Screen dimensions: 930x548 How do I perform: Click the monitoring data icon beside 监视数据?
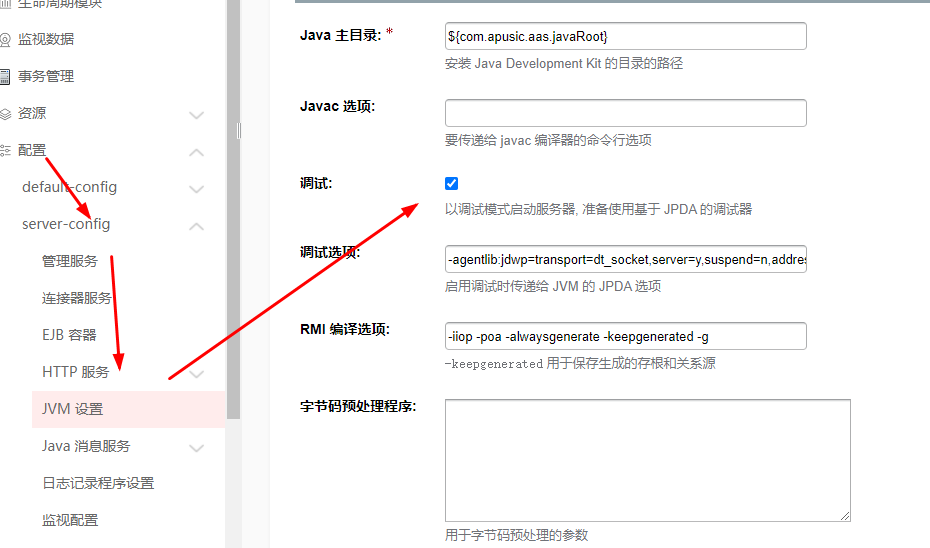click(5, 40)
